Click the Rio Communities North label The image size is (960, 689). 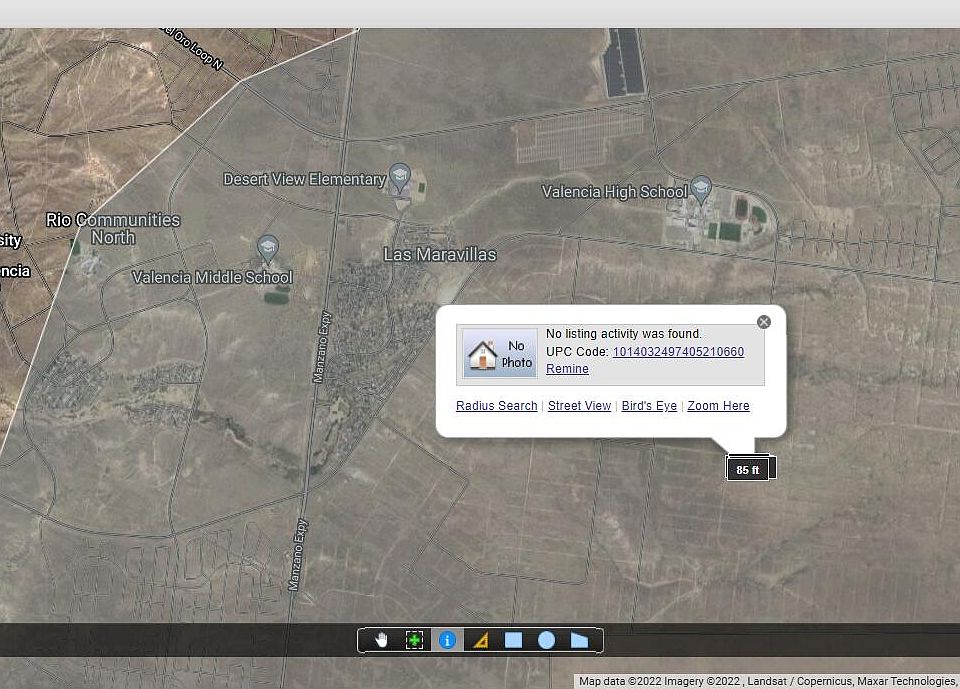tap(113, 228)
